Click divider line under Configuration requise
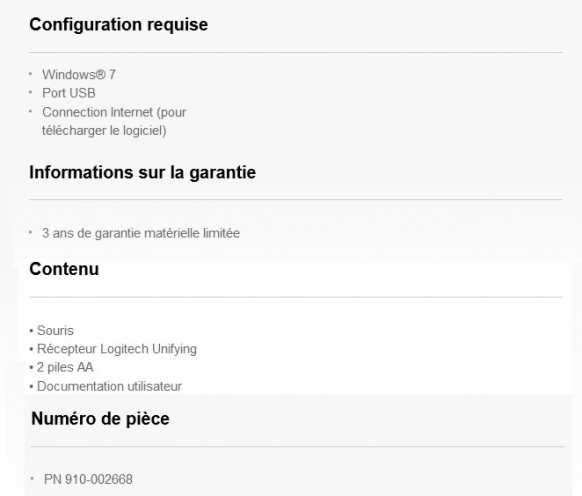 coord(296,52)
